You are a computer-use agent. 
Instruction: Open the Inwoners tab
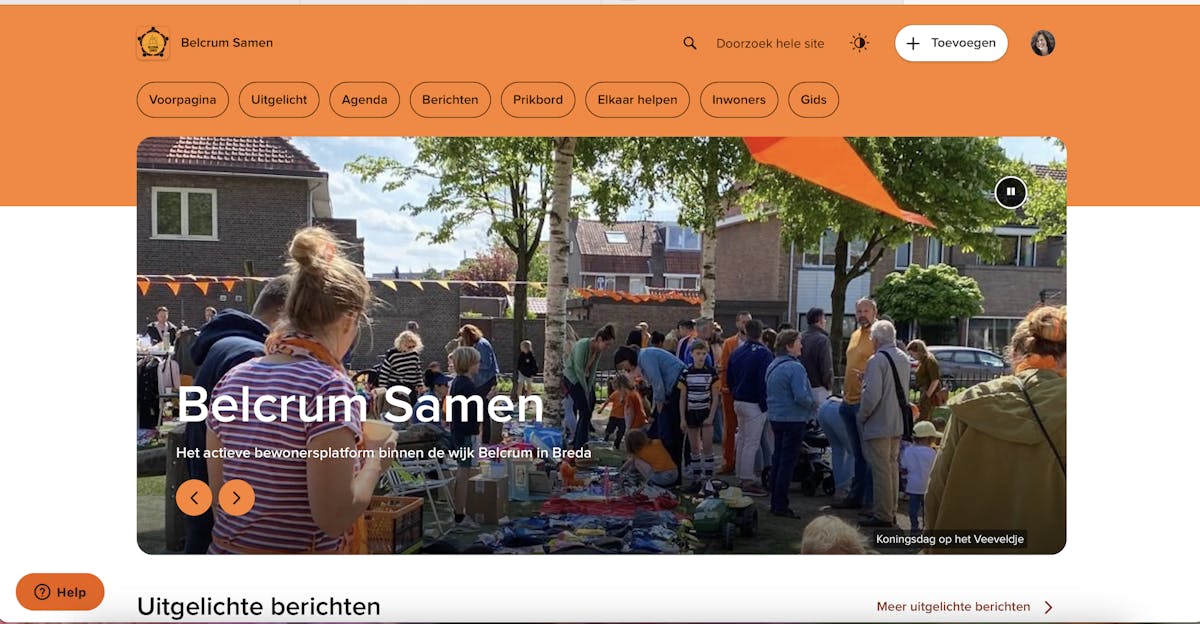click(739, 100)
